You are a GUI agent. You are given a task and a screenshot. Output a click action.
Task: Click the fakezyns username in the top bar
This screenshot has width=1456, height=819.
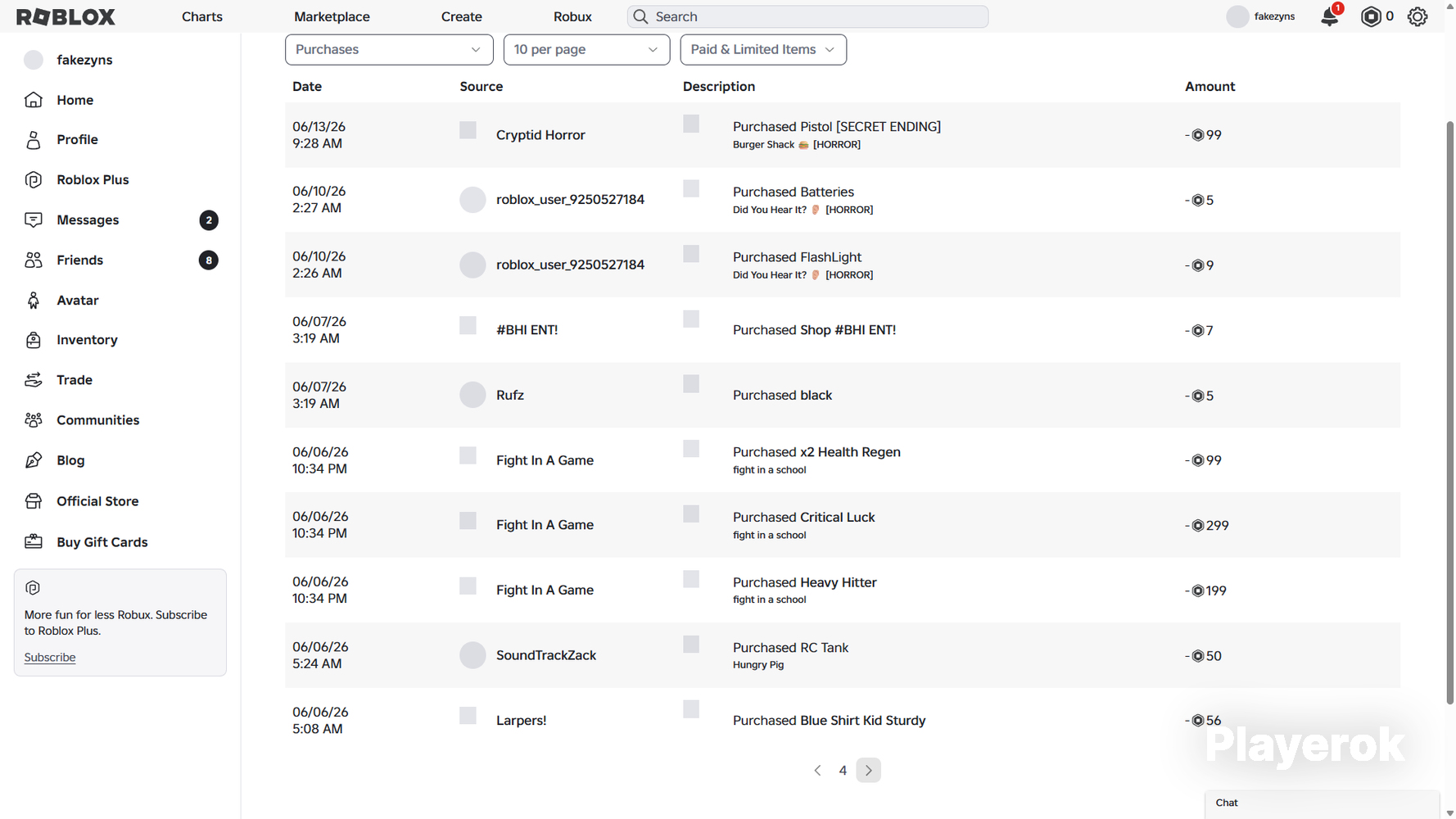coord(1275,16)
